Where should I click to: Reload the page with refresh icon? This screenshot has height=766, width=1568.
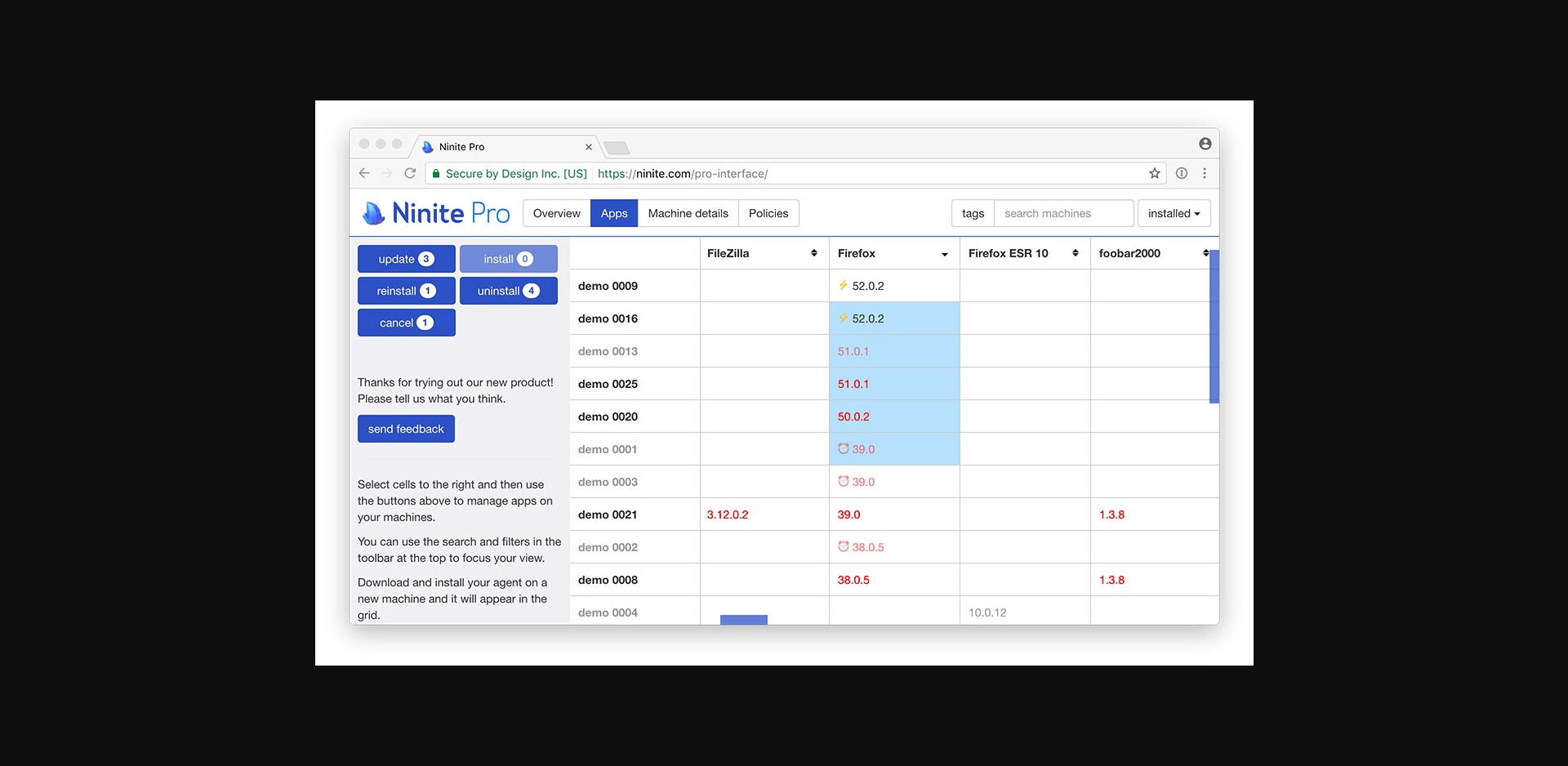tap(410, 173)
